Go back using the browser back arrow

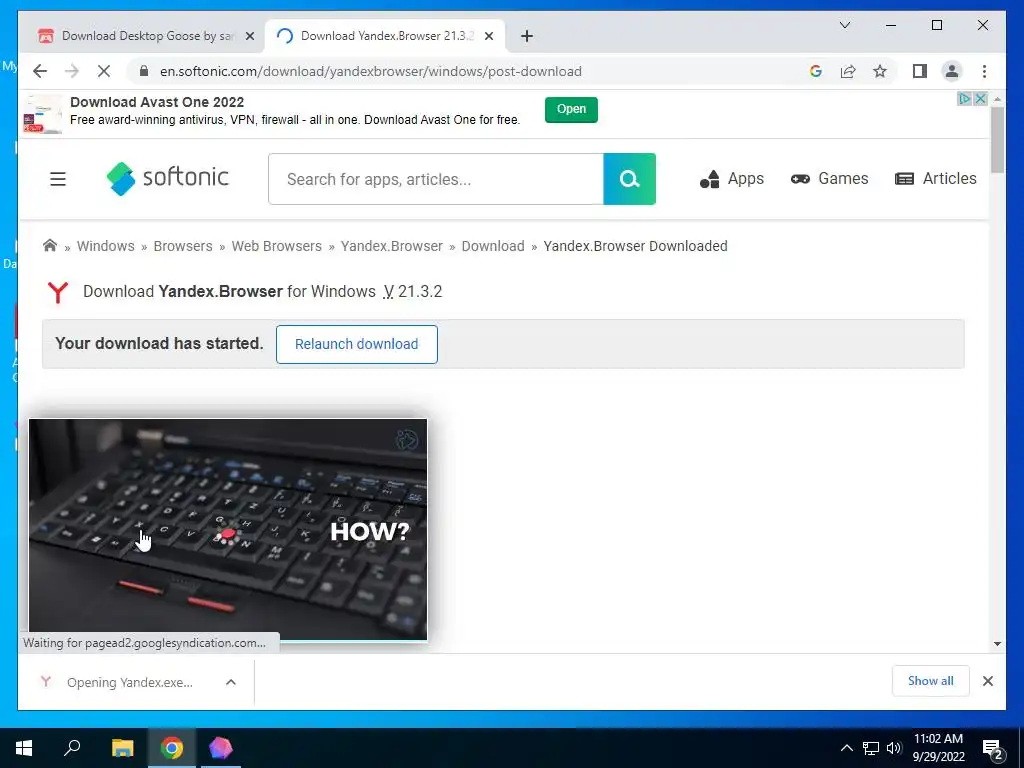click(x=40, y=71)
